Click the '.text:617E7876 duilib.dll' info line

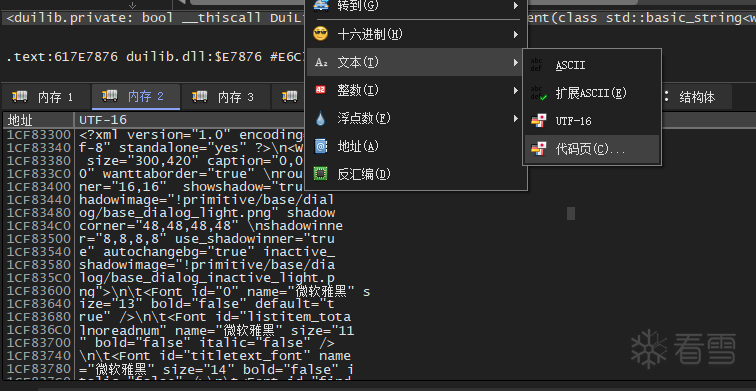click(x=156, y=57)
